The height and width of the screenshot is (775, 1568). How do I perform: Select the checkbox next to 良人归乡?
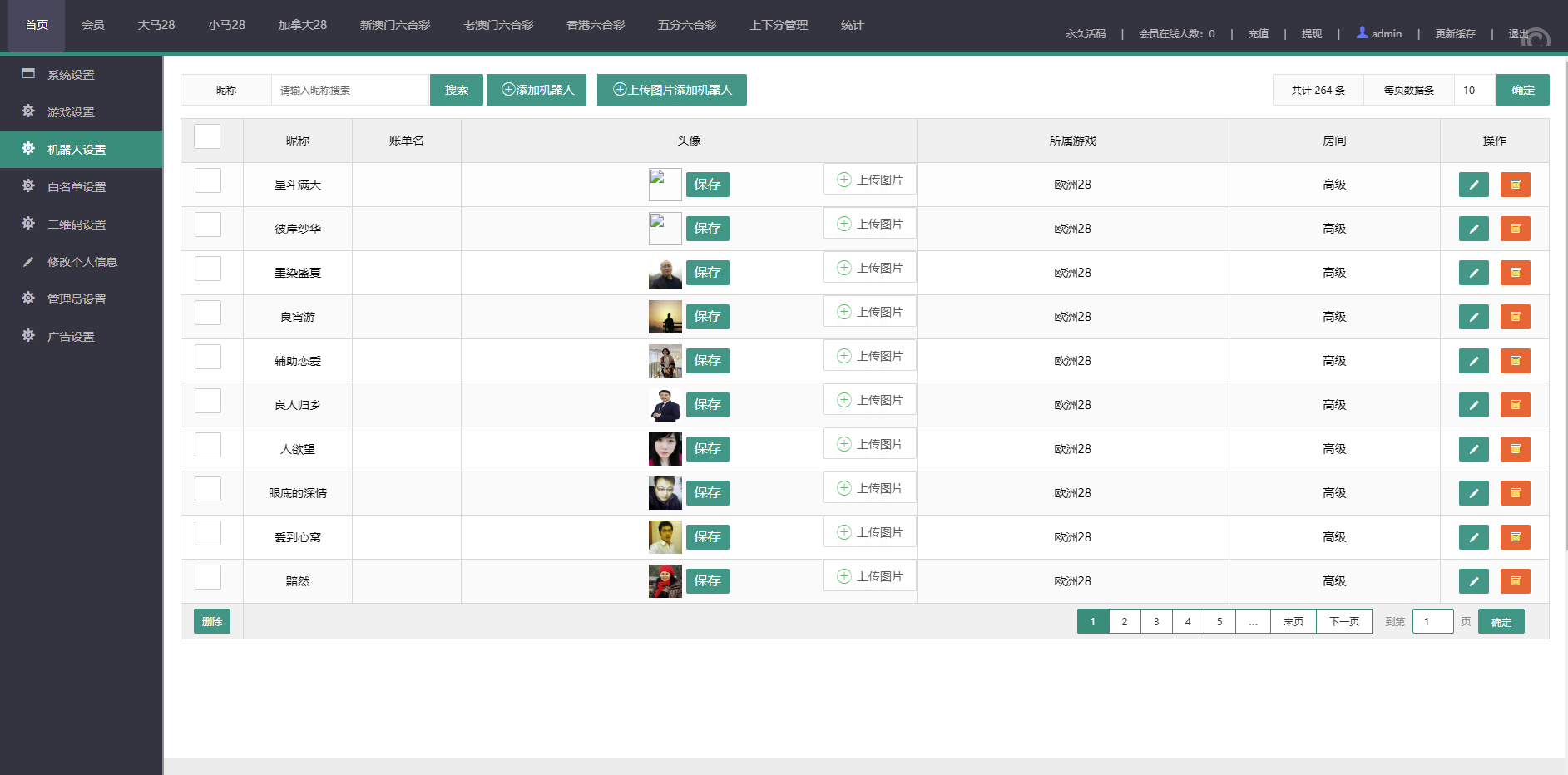208,402
